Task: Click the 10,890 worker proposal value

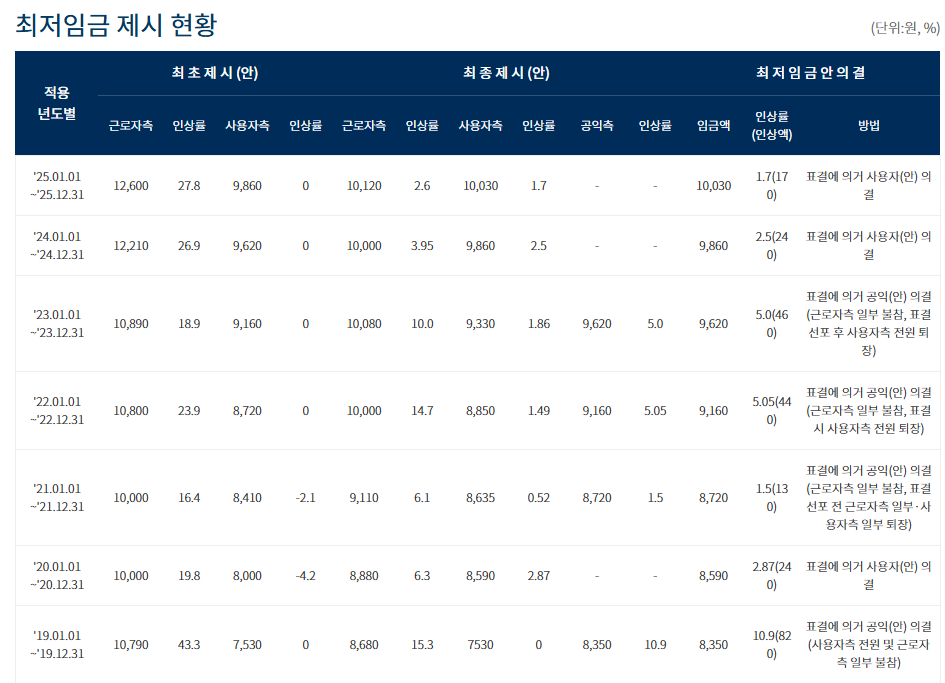Action: [131, 324]
